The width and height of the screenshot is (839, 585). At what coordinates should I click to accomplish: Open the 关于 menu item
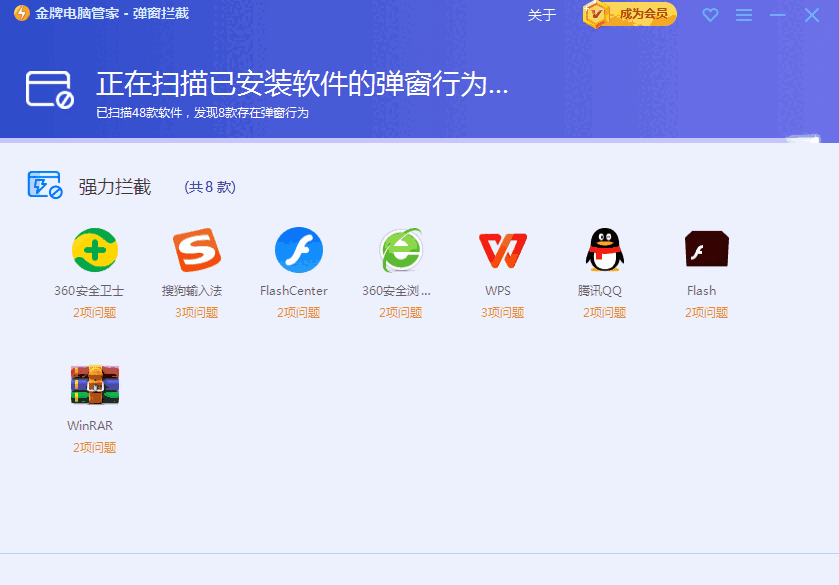(541, 15)
